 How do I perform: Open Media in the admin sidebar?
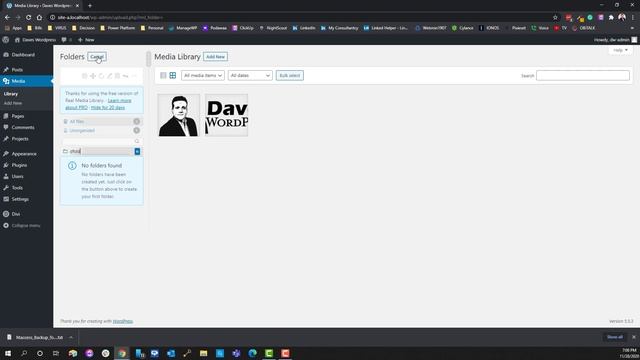tap(27, 81)
